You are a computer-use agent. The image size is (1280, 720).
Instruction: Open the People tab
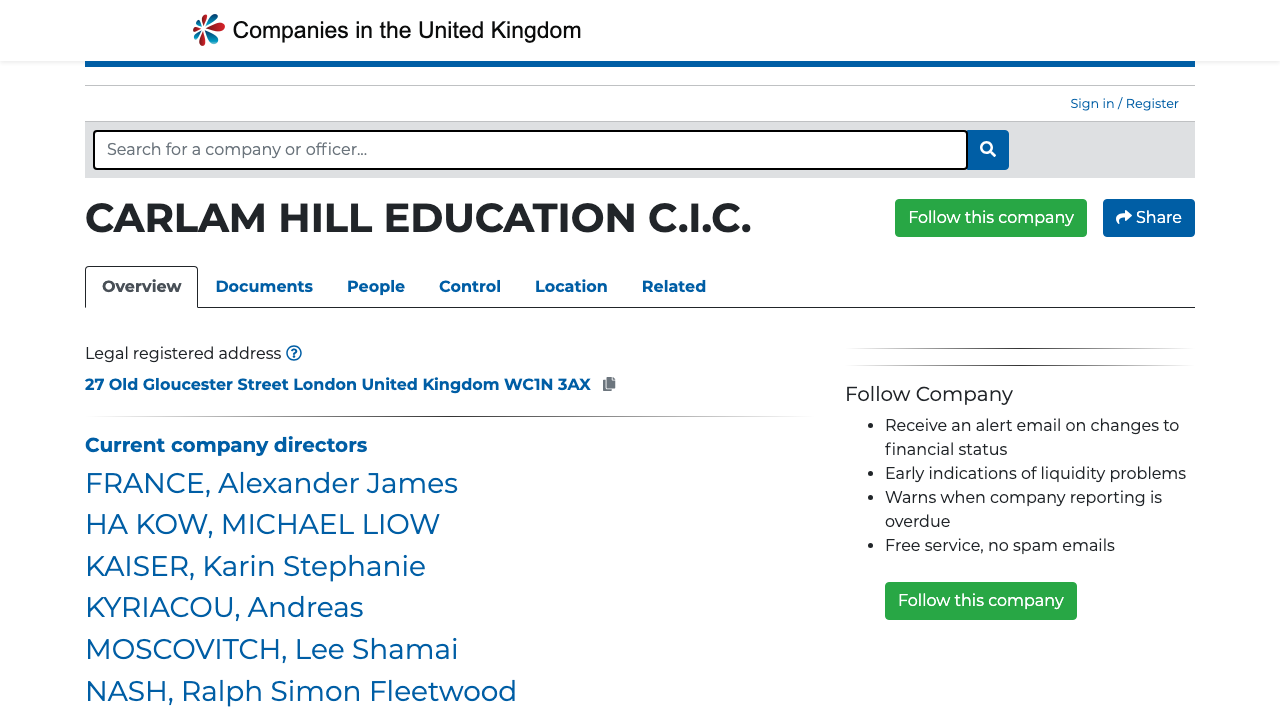[375, 287]
